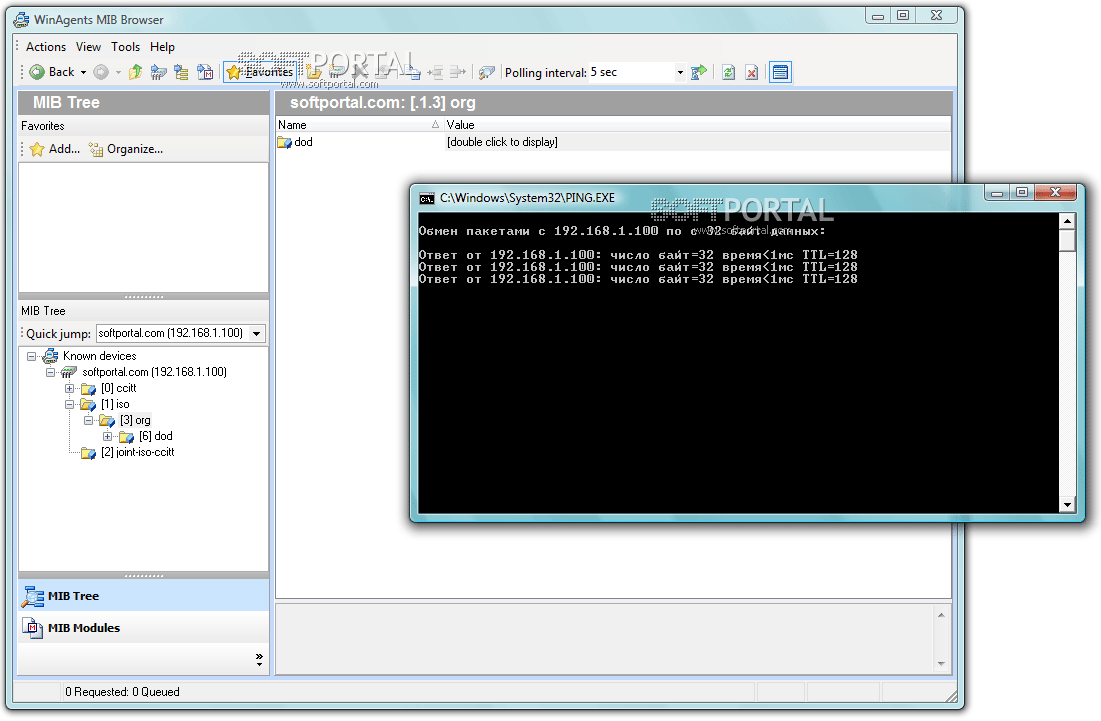Expand the [6] dod node
The image size is (1101, 721).
click(107, 437)
